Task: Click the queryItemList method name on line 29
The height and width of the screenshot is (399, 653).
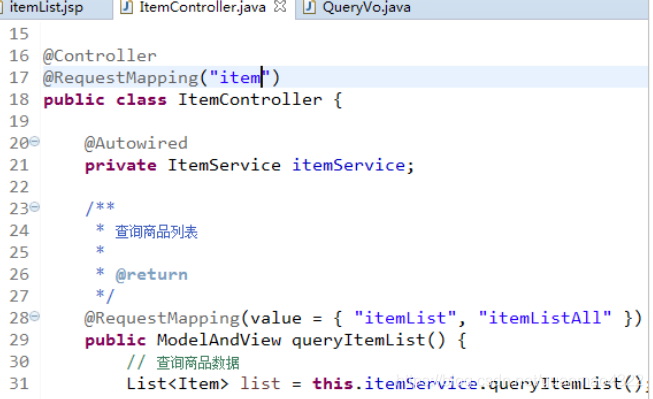Action: coord(359,340)
